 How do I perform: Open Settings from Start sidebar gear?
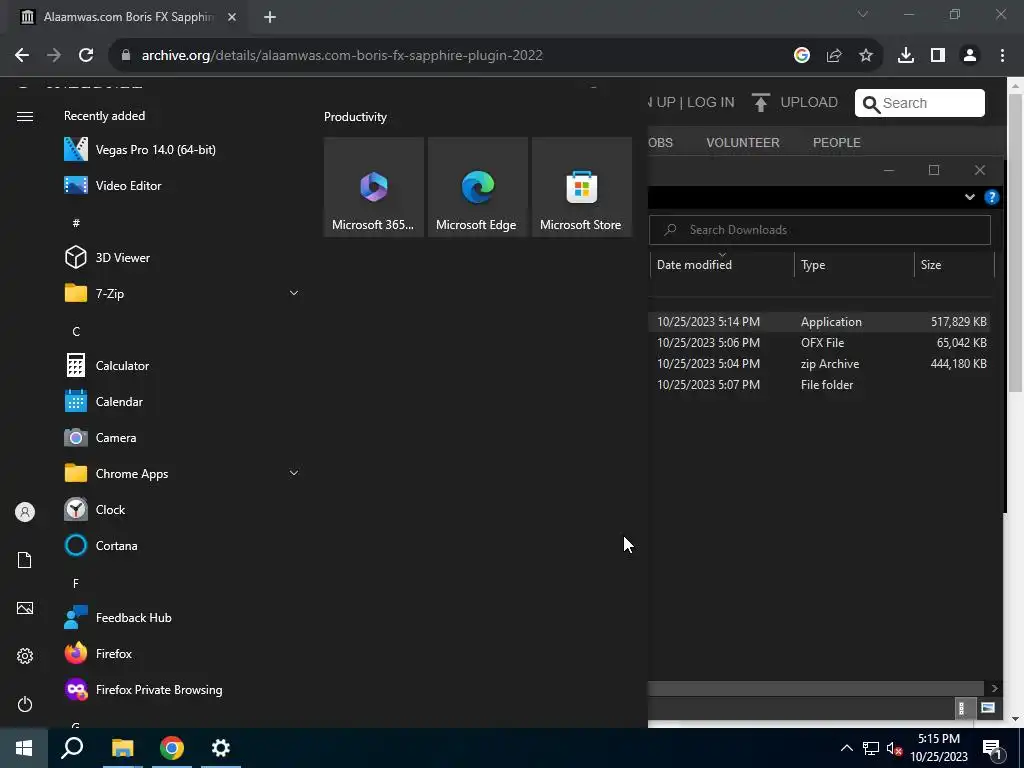(25, 656)
